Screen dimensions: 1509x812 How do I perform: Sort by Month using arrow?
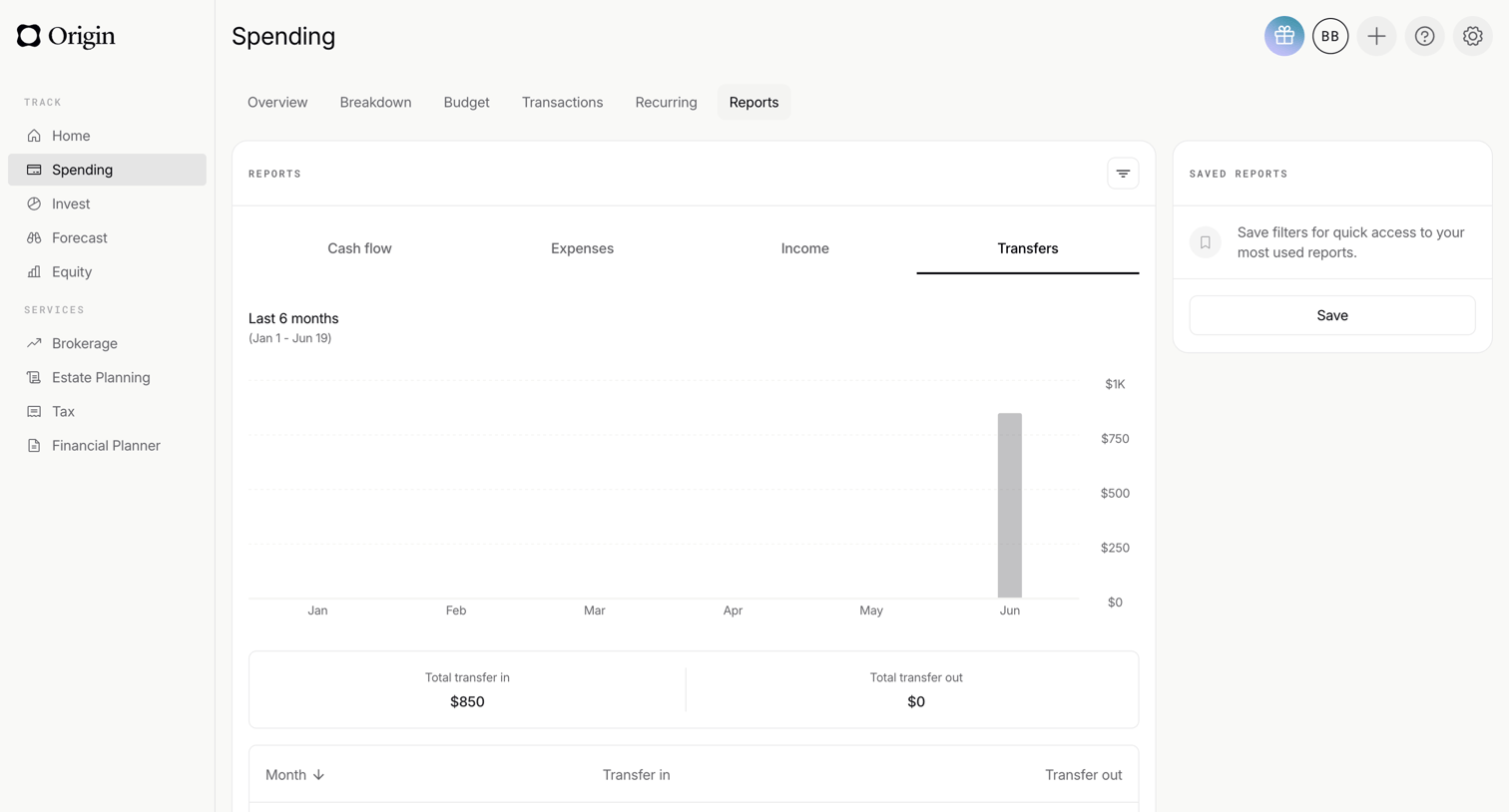click(x=318, y=775)
